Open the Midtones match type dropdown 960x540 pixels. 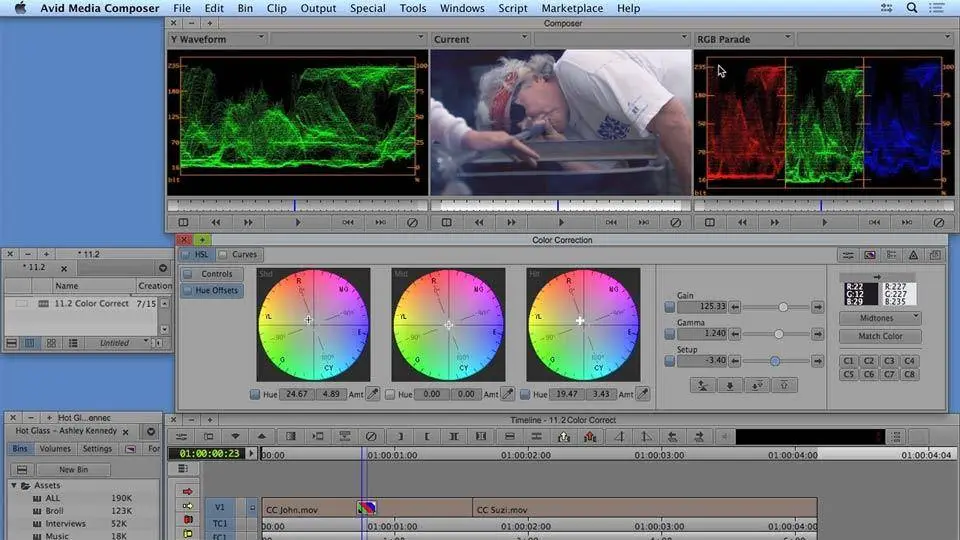click(879, 318)
